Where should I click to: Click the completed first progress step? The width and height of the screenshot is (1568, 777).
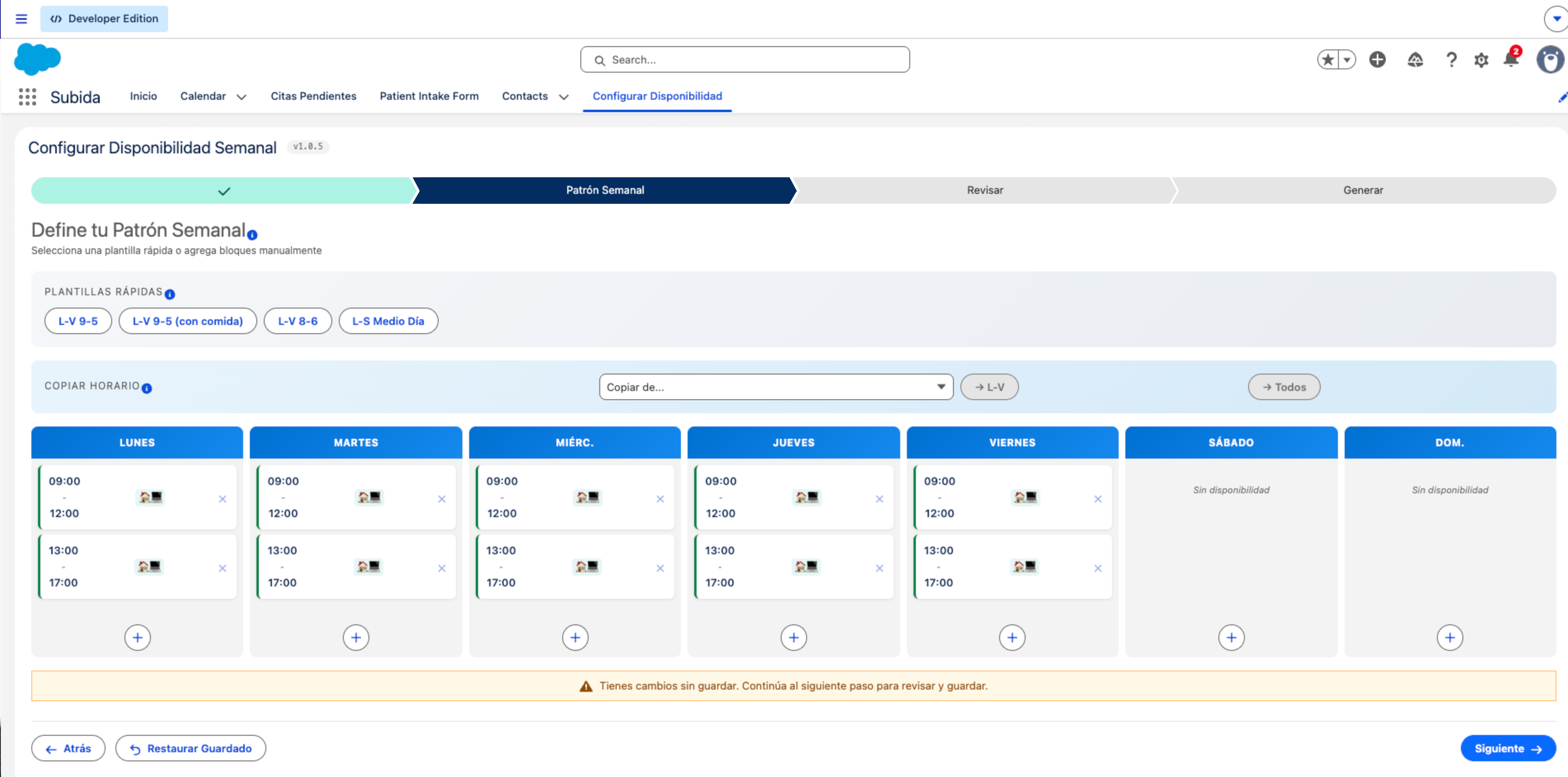[223, 191]
